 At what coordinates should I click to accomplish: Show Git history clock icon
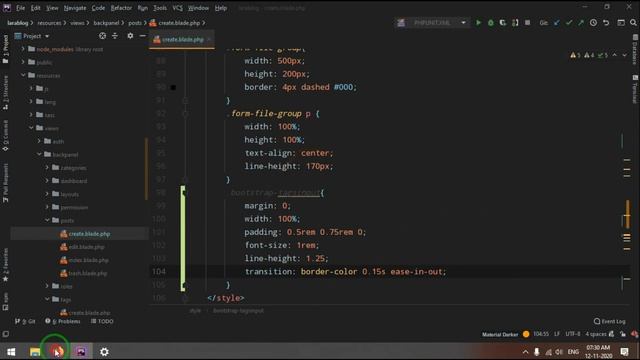593,23
